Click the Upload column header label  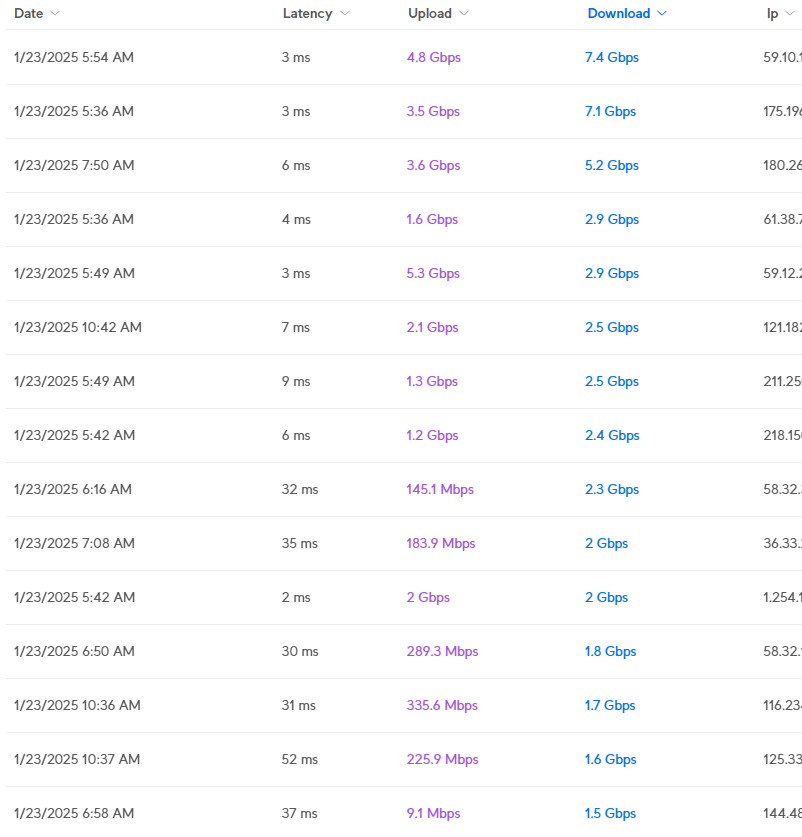429,14
